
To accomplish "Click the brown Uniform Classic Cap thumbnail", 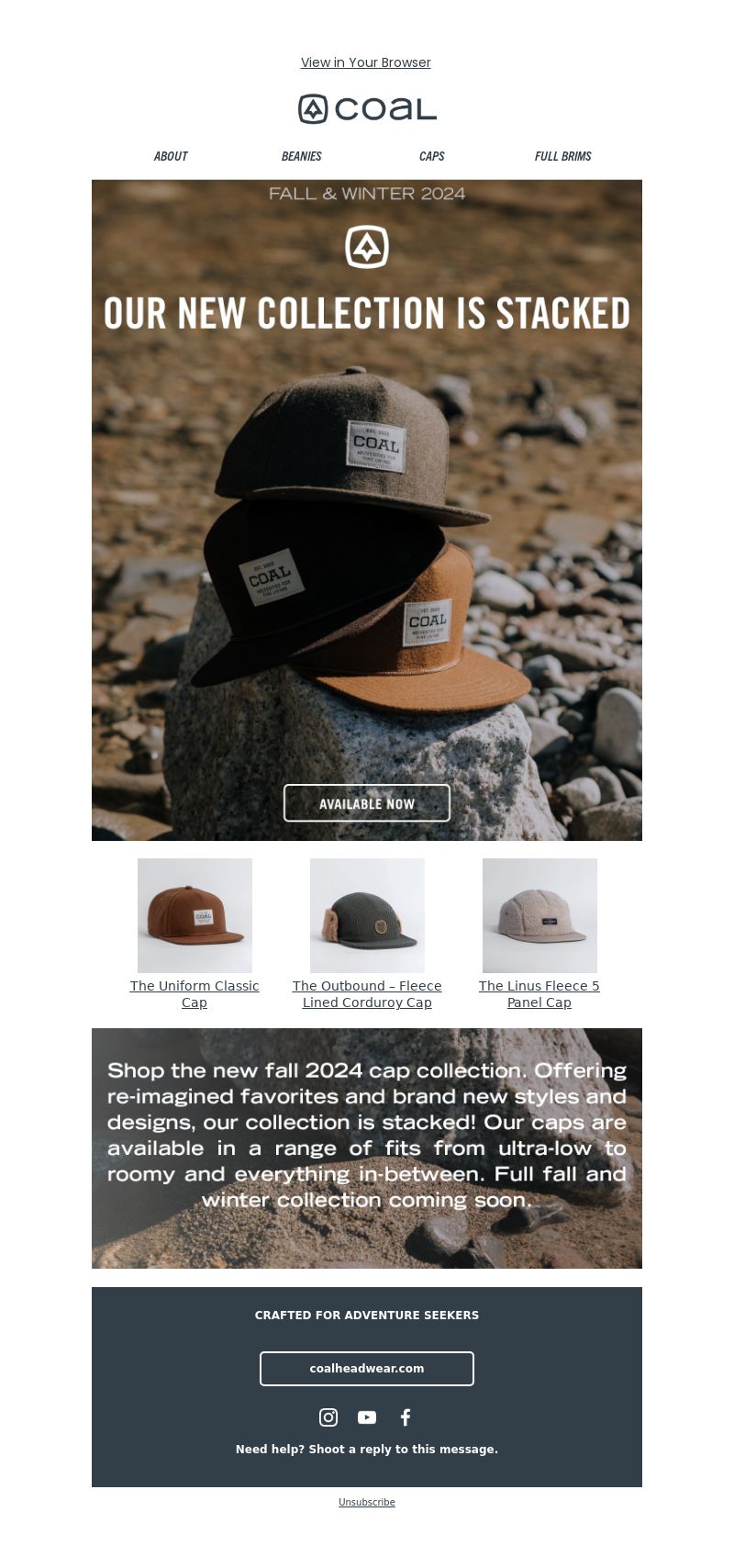I will [x=195, y=915].
